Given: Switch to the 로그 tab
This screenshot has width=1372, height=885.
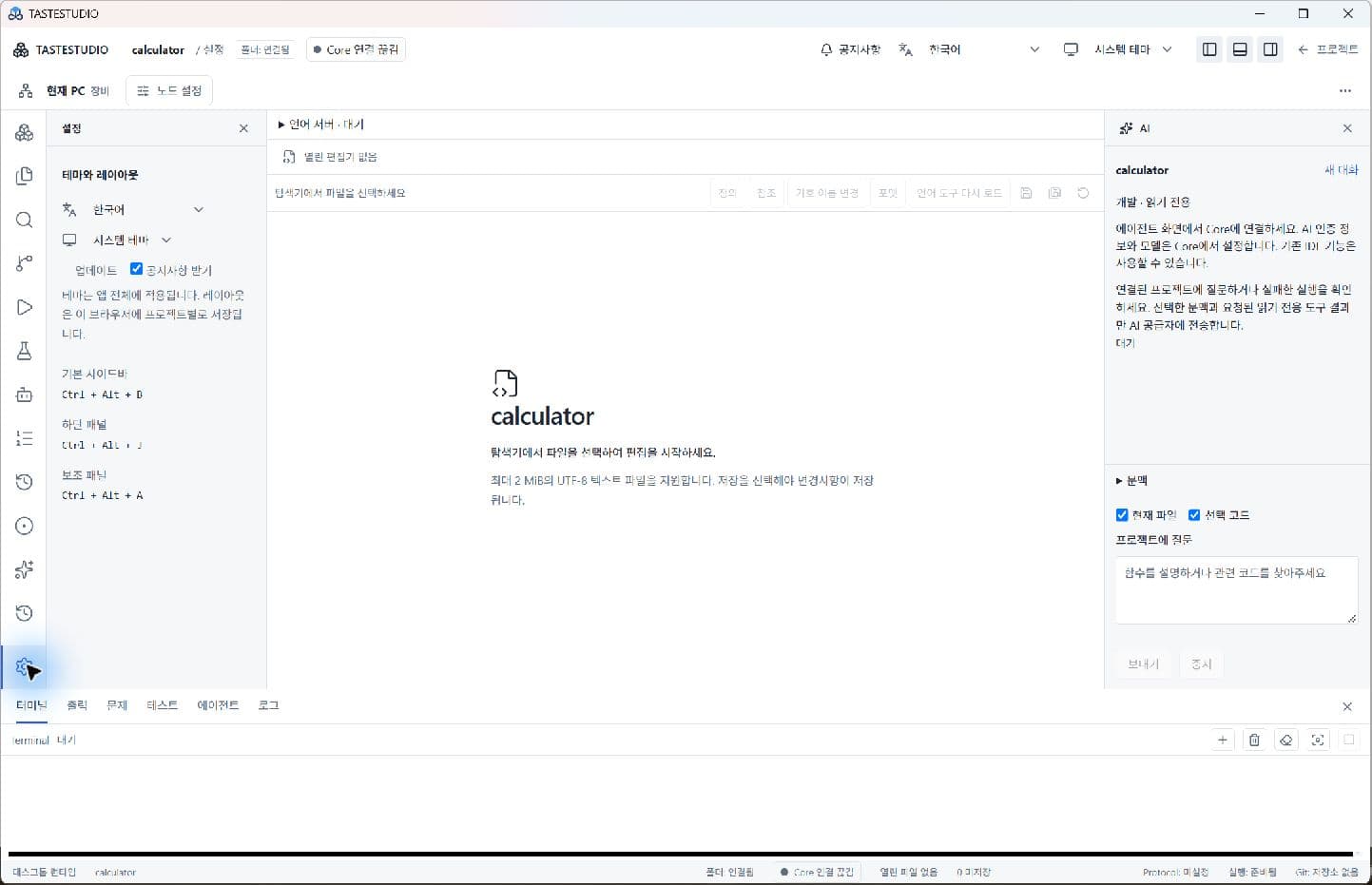Looking at the screenshot, I should 269,705.
